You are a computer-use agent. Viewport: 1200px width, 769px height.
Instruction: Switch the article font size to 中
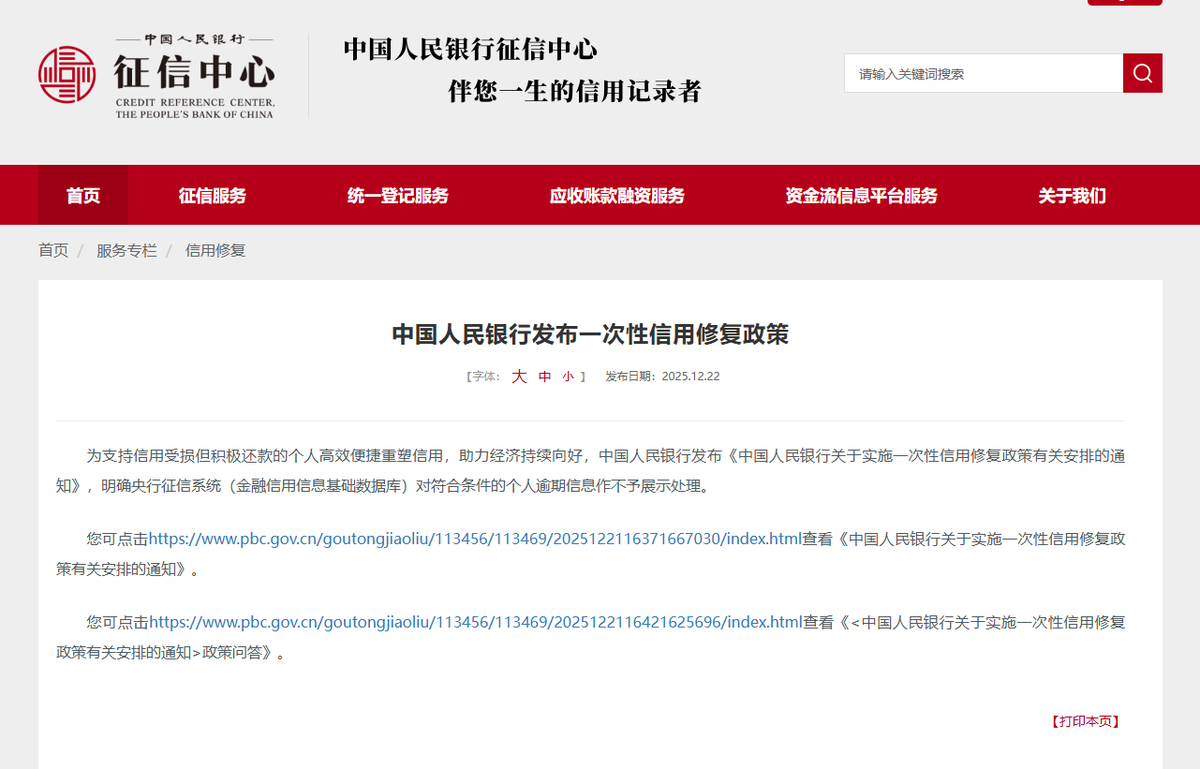(x=545, y=377)
